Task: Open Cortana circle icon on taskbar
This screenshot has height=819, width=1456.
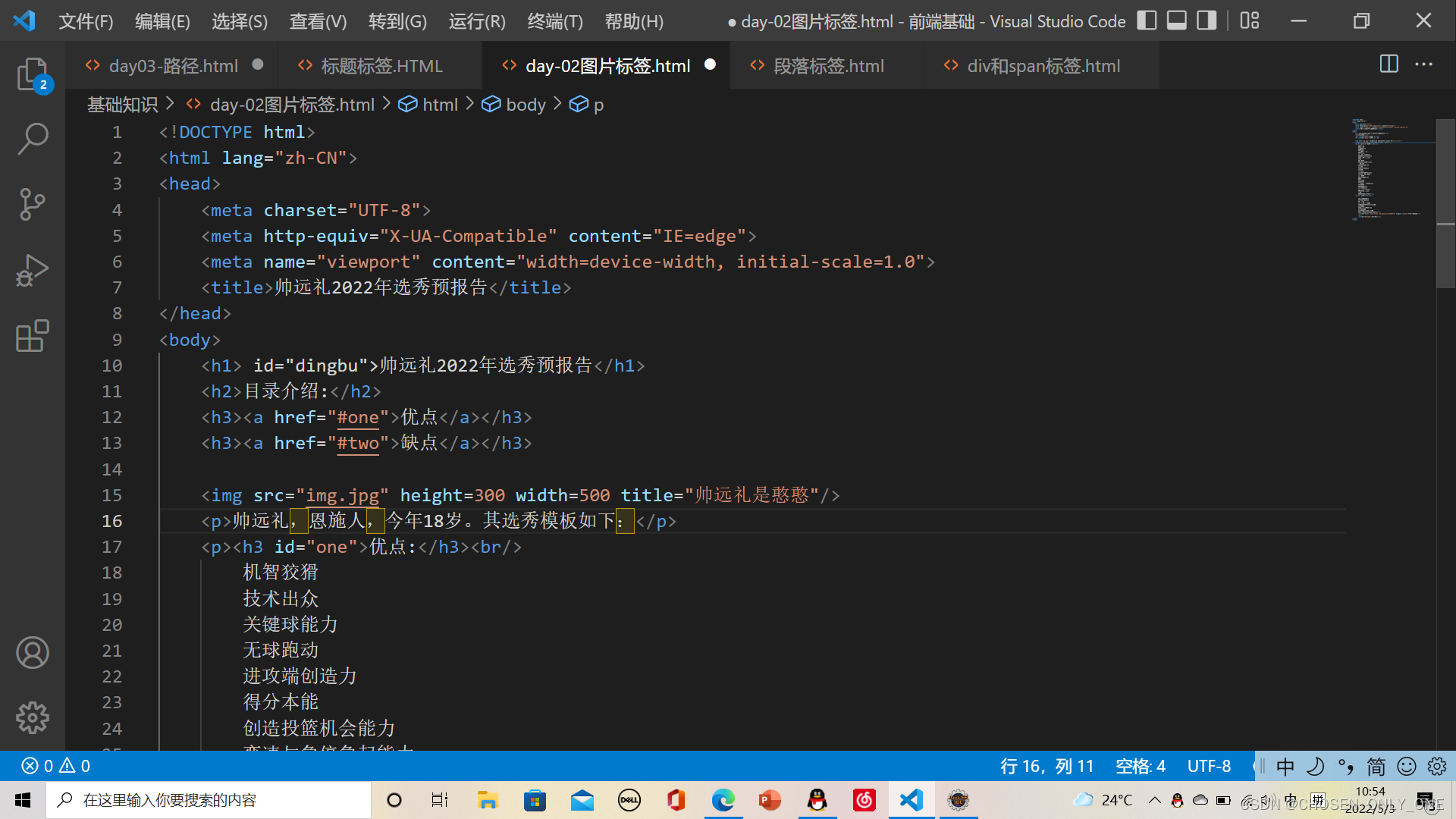Action: point(394,800)
